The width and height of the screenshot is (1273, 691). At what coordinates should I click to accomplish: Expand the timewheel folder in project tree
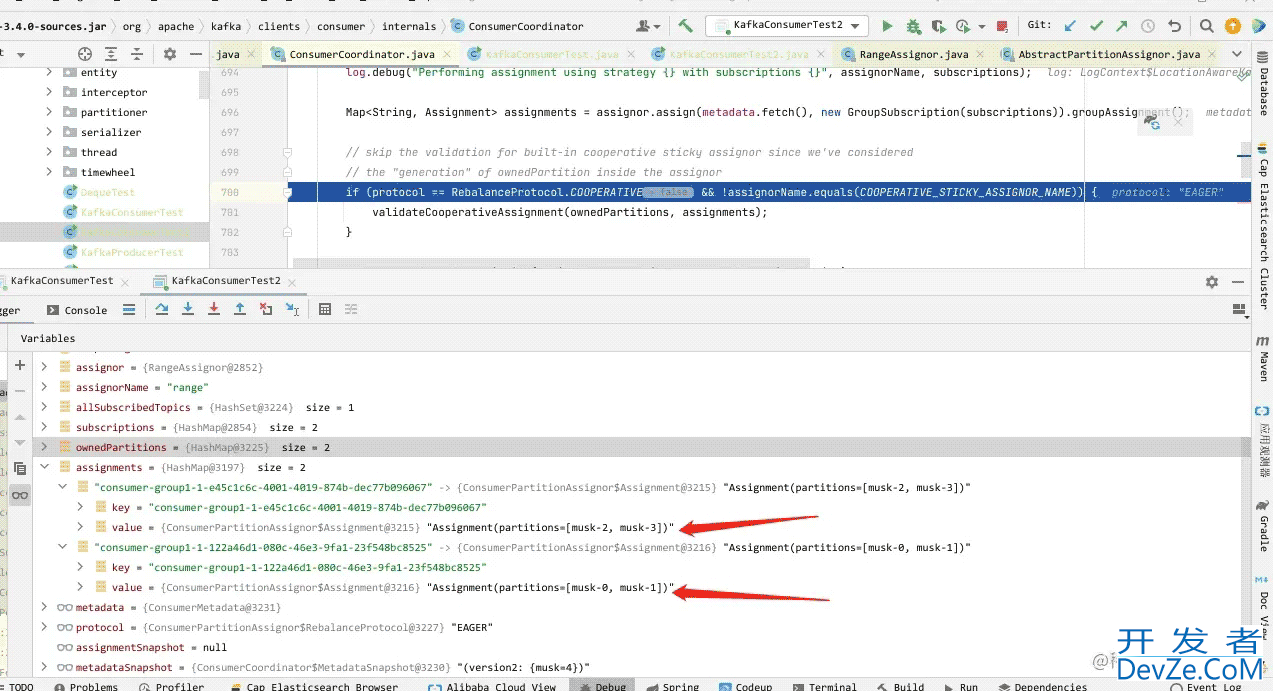(x=49, y=172)
